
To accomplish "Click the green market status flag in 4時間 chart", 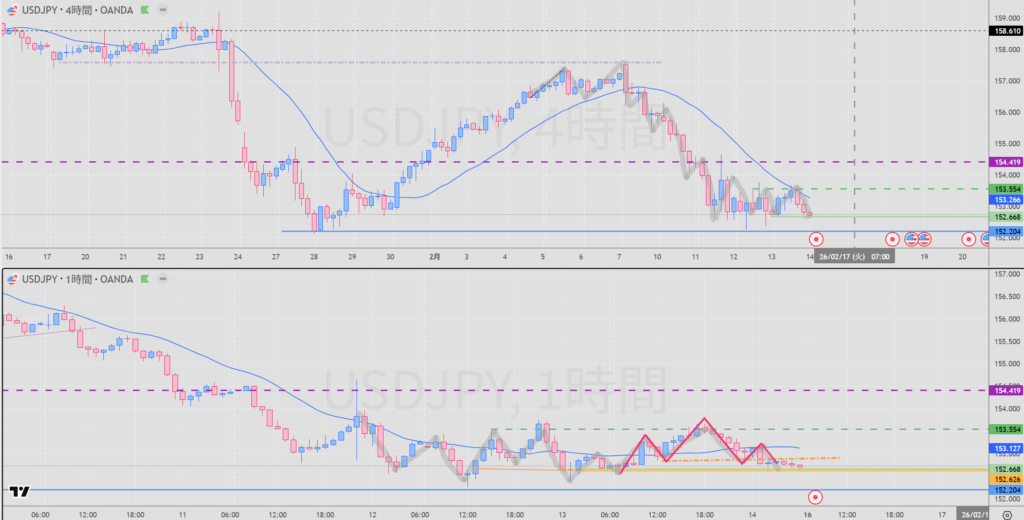I will click(x=146, y=12).
